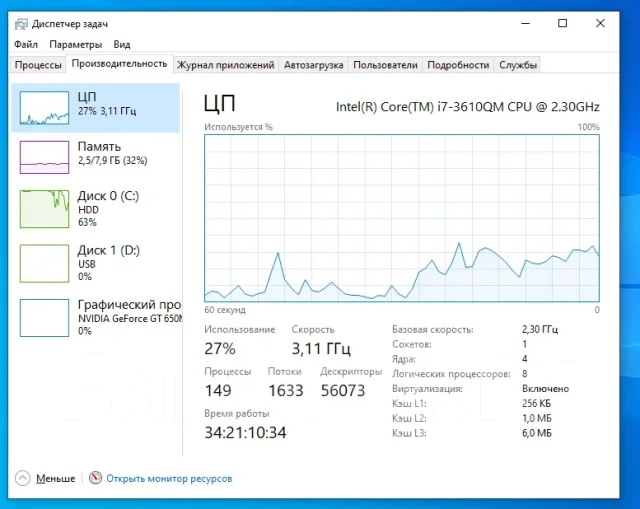Open the Вид menu

point(122,44)
